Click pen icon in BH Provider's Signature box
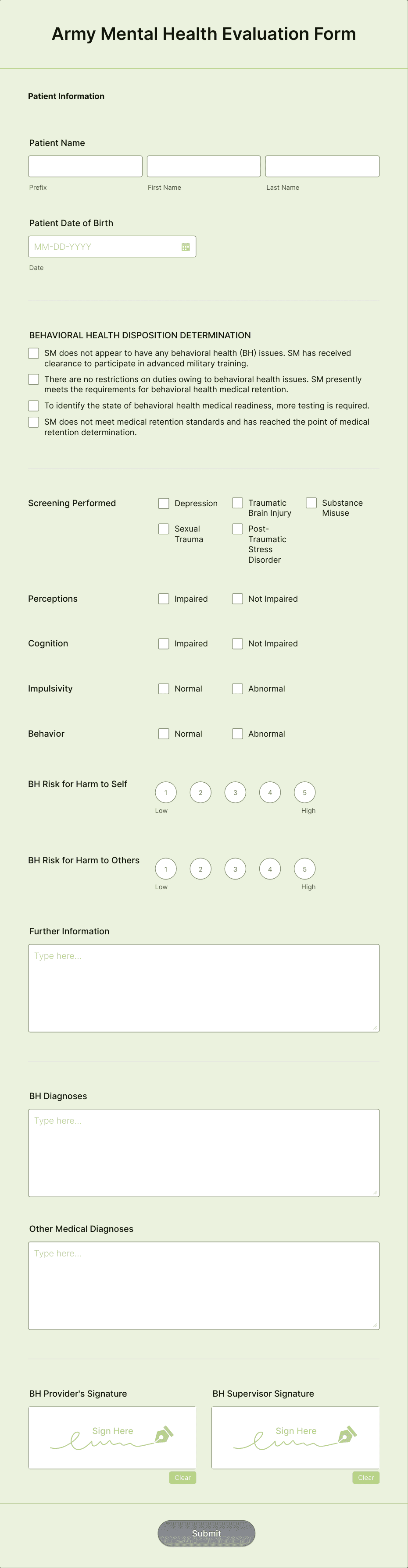Screen dimensions: 408x1568 click(x=164, y=1435)
